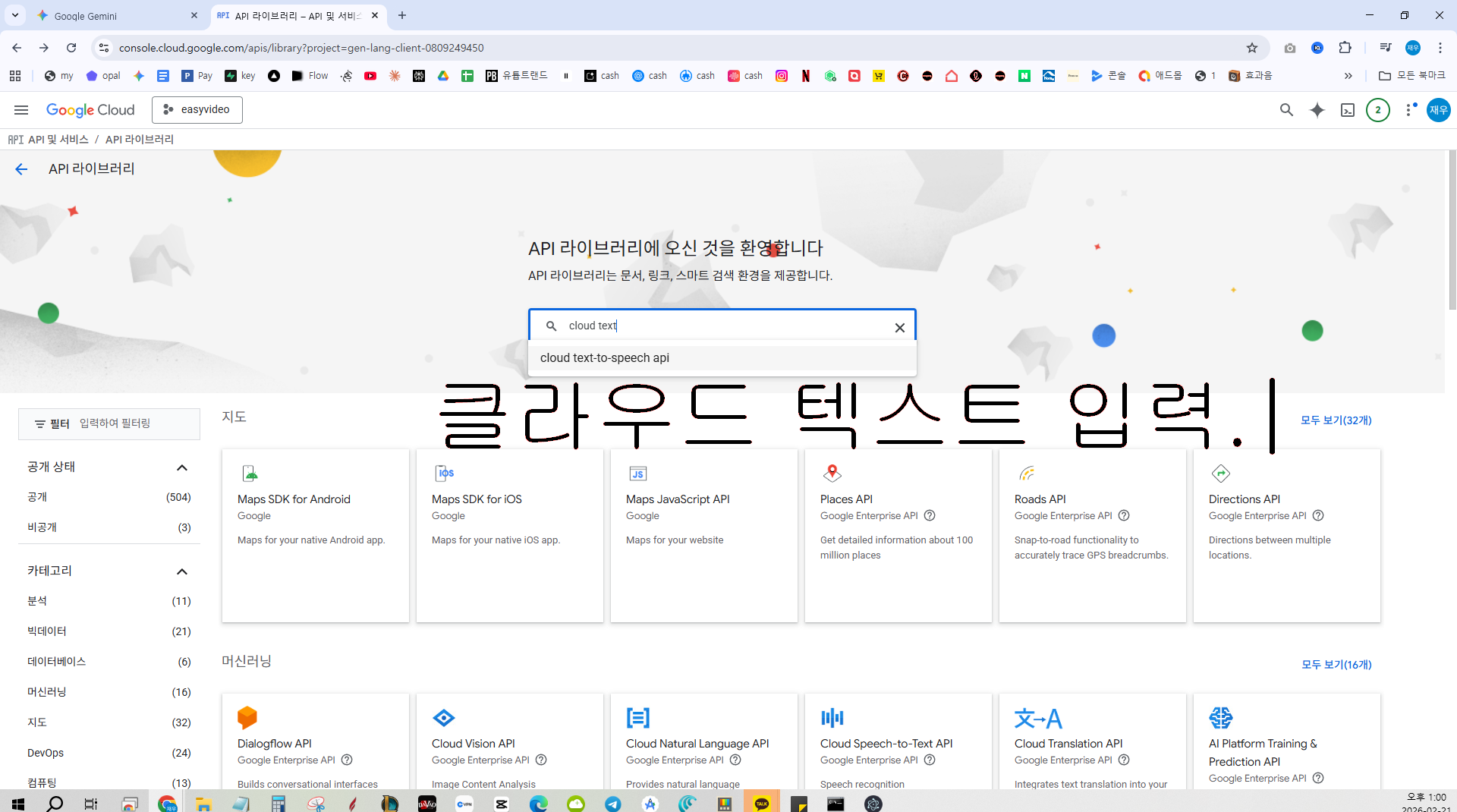Select the 머신러닝 category filter
This screenshot has height=812, width=1457.
click(x=109, y=692)
